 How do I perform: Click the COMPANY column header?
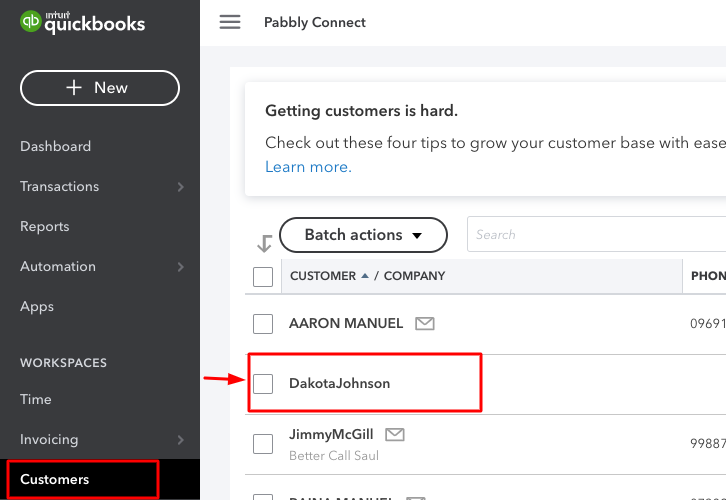[x=414, y=276]
